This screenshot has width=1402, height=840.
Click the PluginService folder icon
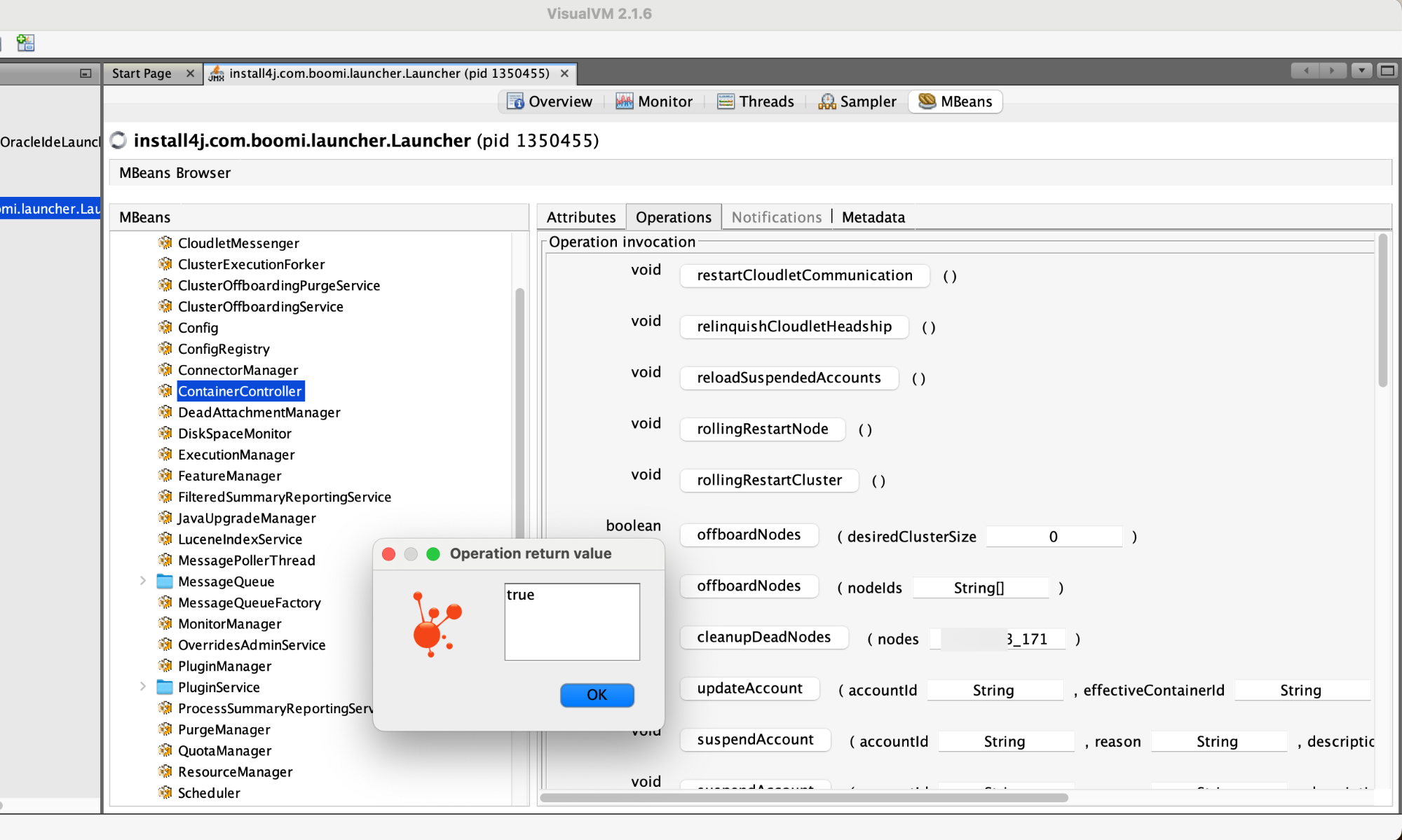pyautogui.click(x=165, y=687)
